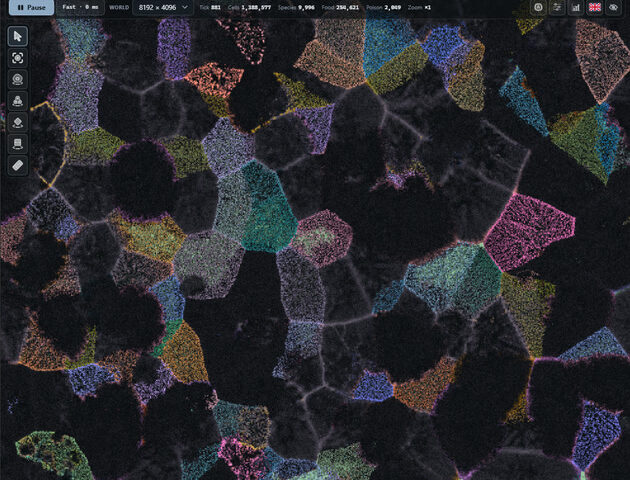Open the sliders settings panel
630x480 pixels.
(x=557, y=7)
